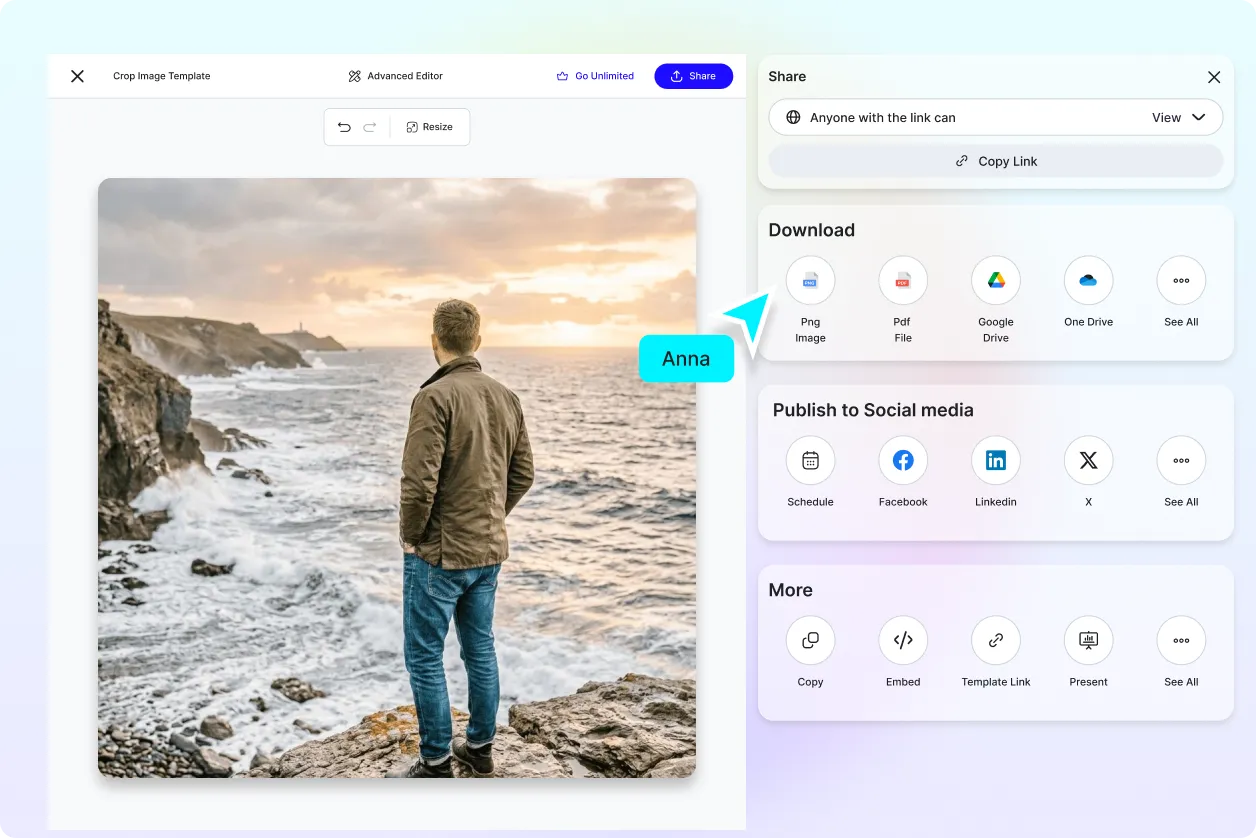Download as Pdf File
The image size is (1256, 838).
point(903,281)
